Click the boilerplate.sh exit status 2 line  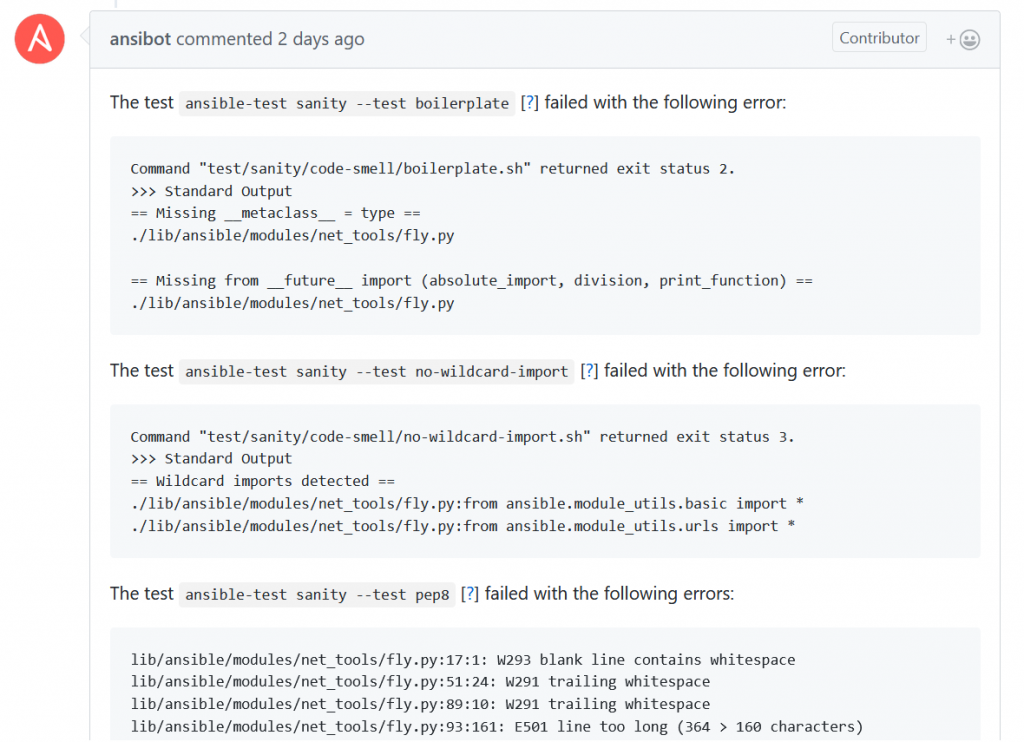tap(432, 169)
